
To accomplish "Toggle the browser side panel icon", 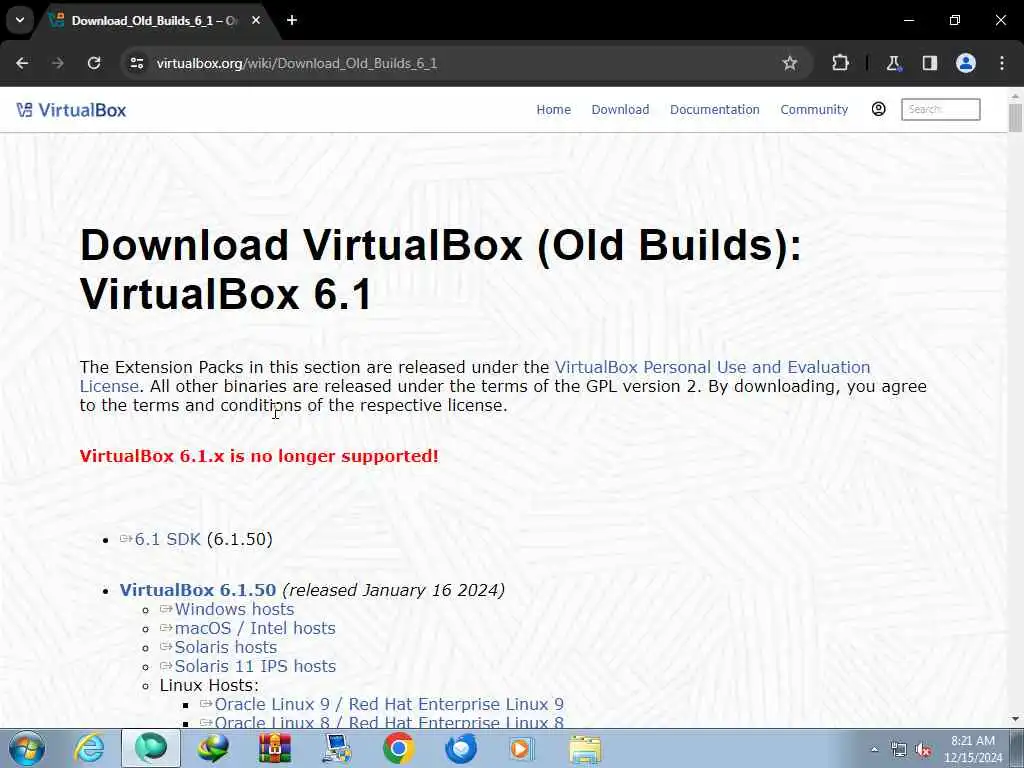I will 930,63.
